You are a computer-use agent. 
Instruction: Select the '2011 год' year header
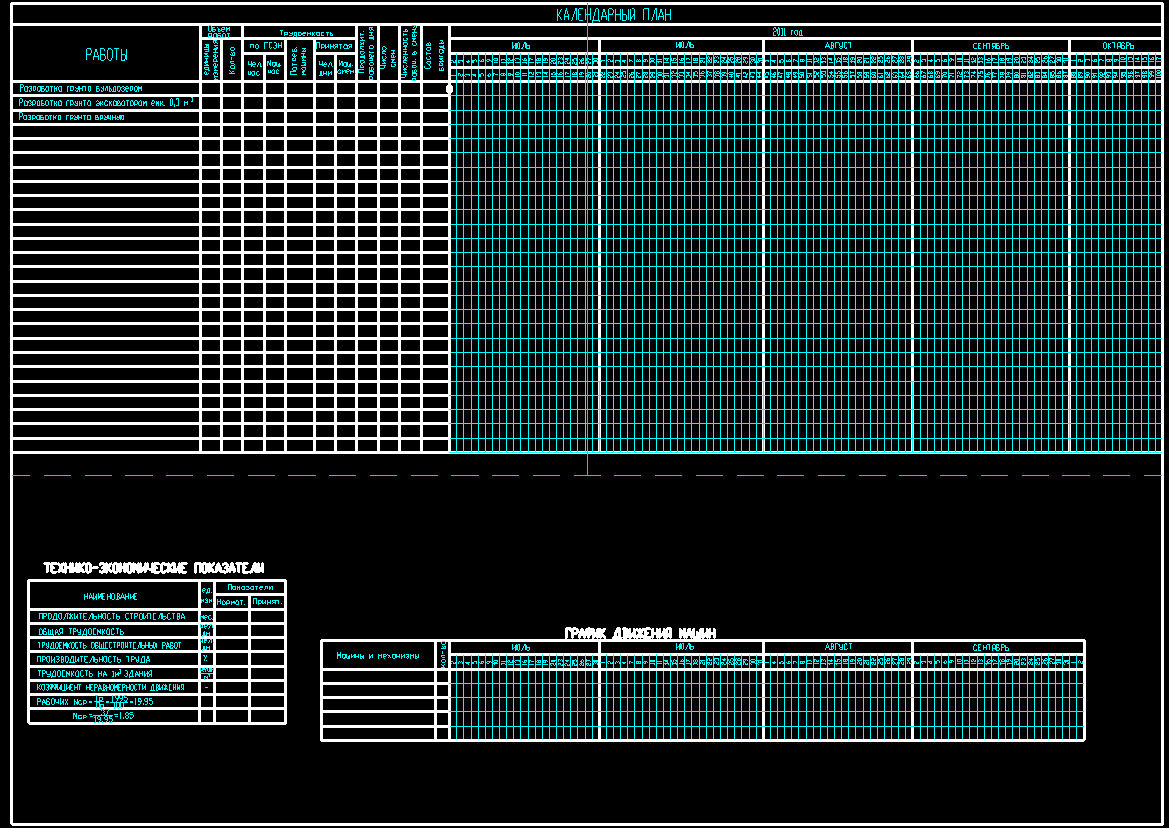(788, 33)
